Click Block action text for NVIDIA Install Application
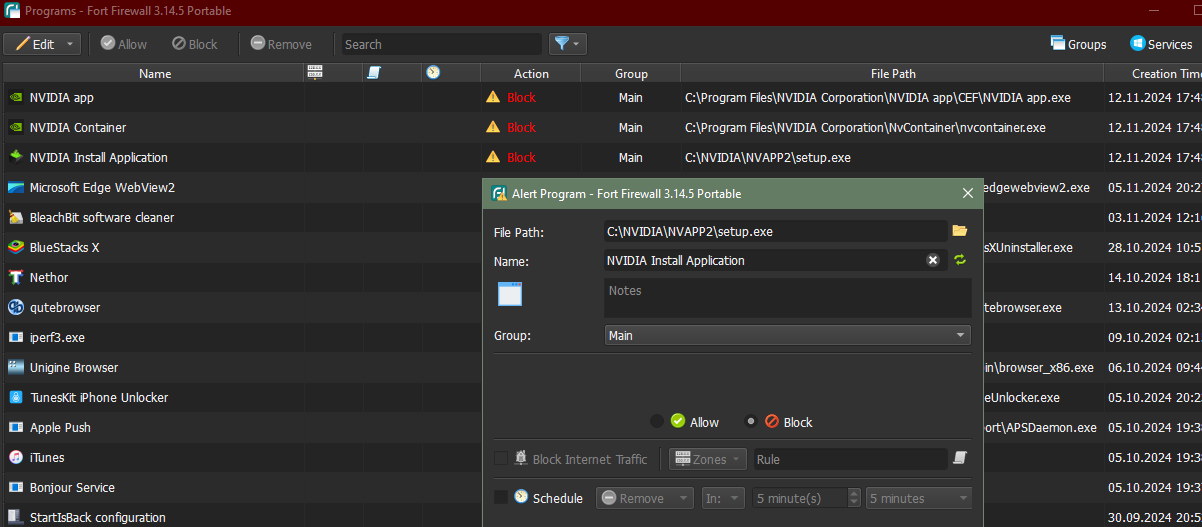Viewport: 1202px width, 527px height. click(521, 157)
